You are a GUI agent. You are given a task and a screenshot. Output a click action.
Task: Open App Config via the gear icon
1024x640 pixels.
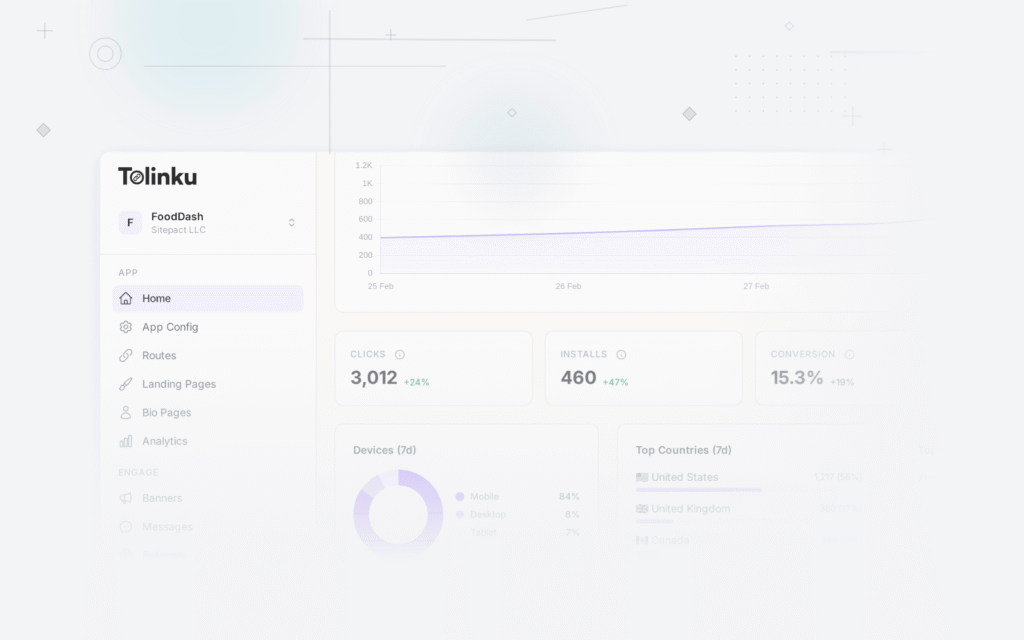[x=125, y=326]
